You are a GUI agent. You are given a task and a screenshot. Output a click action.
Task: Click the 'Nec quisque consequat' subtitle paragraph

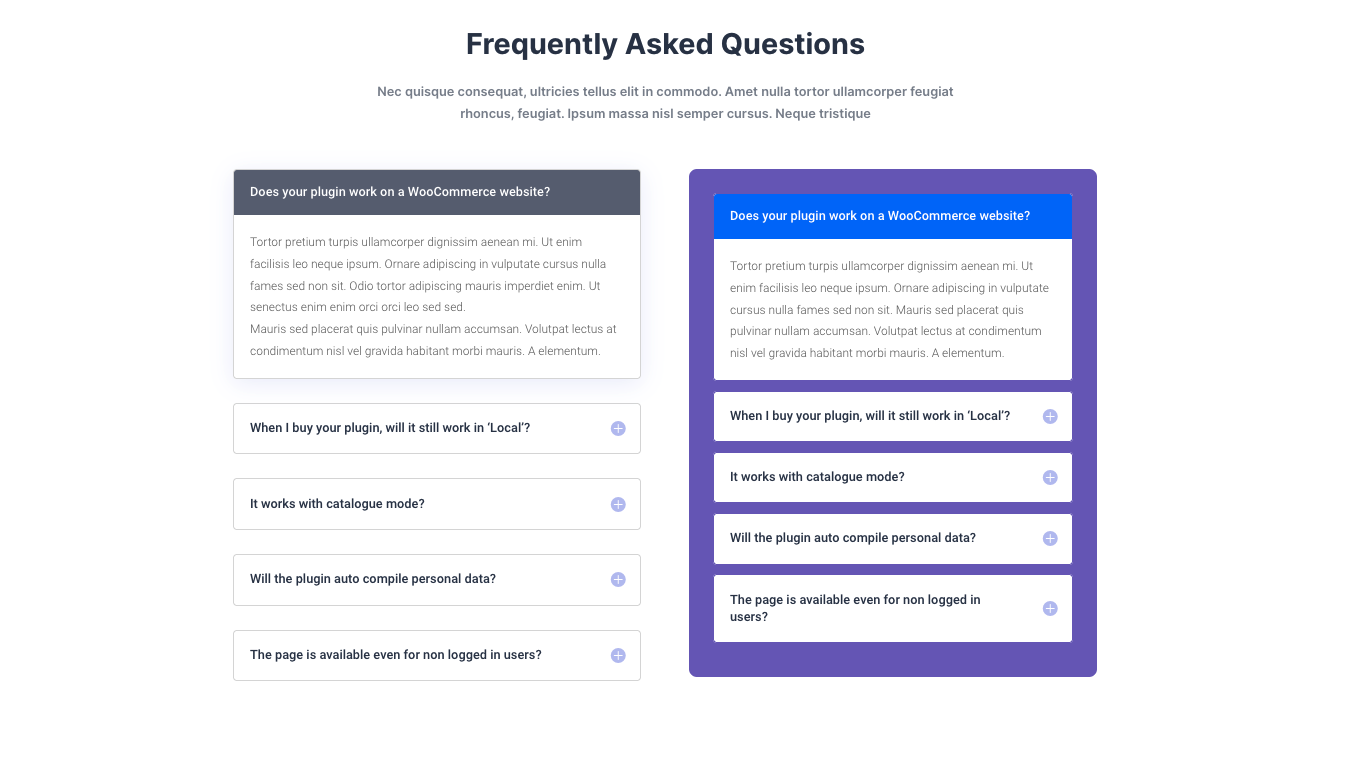[665, 102]
